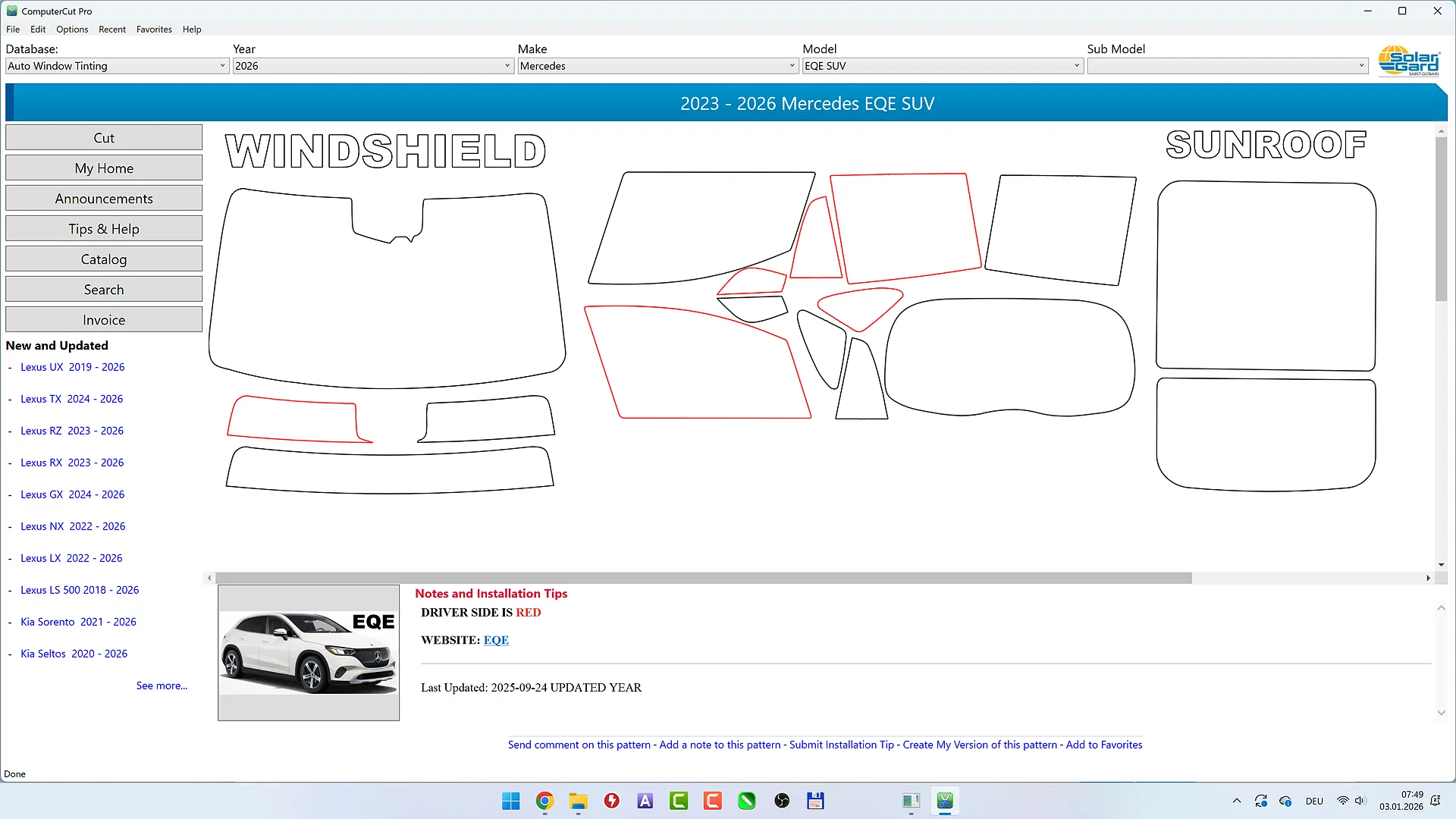This screenshot has width=1456, height=819.
Task: Select the windshield pattern outline
Action: click(387, 288)
